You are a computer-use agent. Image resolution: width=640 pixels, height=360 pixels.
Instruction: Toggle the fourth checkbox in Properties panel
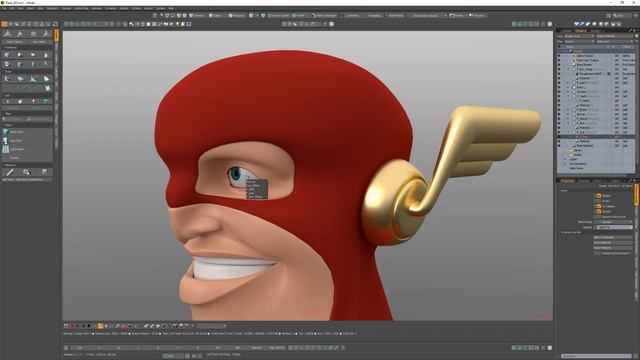click(x=599, y=211)
